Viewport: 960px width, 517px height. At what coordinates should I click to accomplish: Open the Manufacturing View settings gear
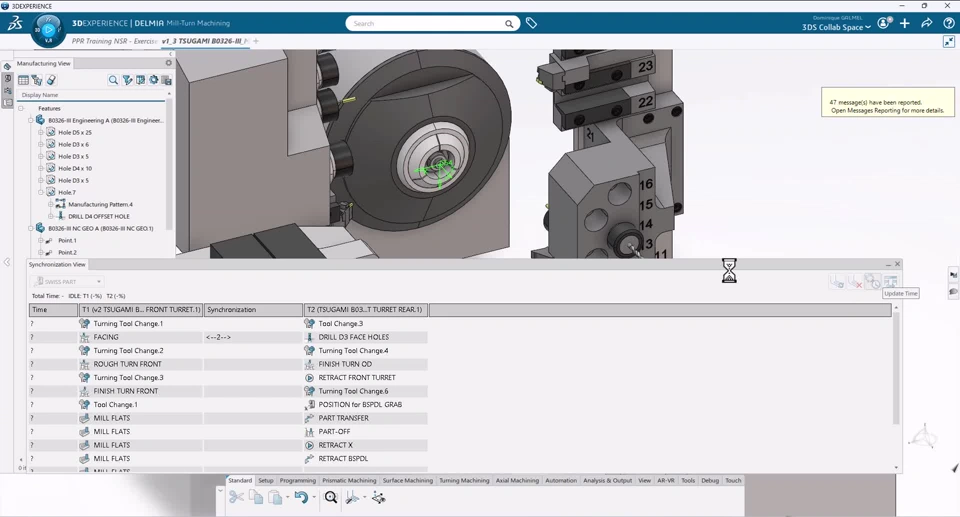(169, 63)
